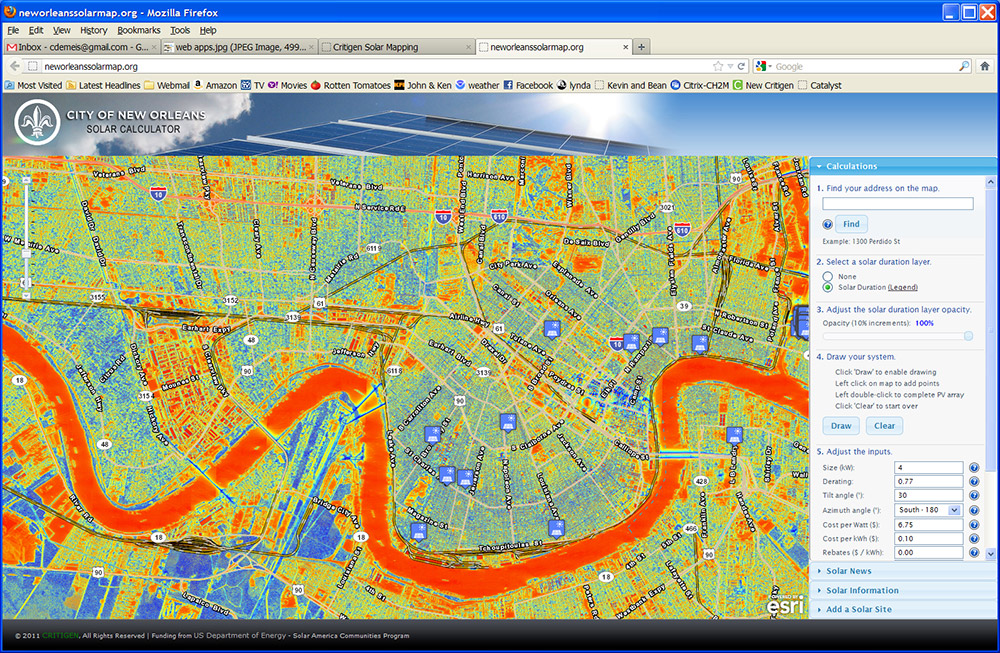Viewport: 1000px width, 653px height.
Task: Open help icon for Size (kW)
Action: [974, 467]
